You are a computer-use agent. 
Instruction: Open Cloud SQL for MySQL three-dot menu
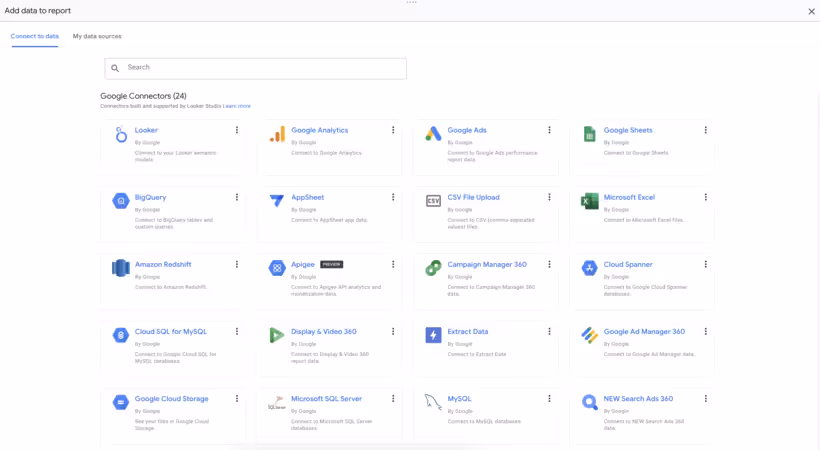point(237,331)
